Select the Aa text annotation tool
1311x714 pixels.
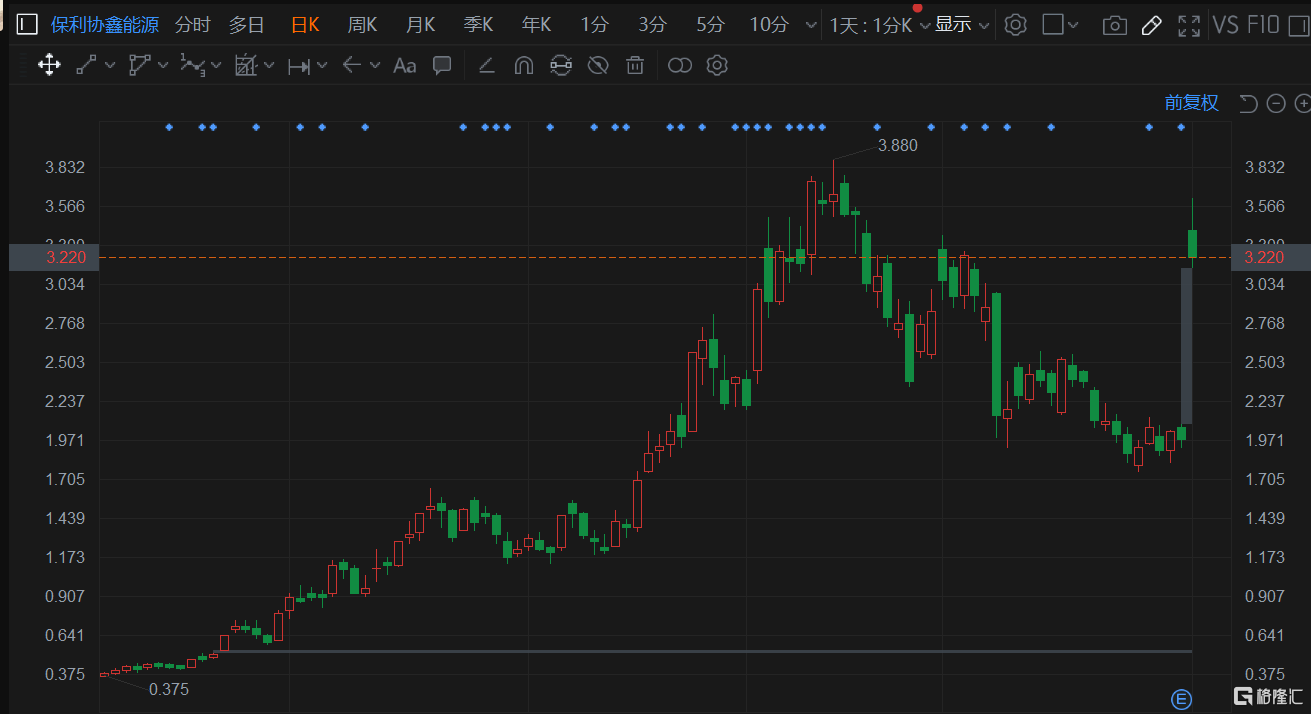pyautogui.click(x=404, y=66)
